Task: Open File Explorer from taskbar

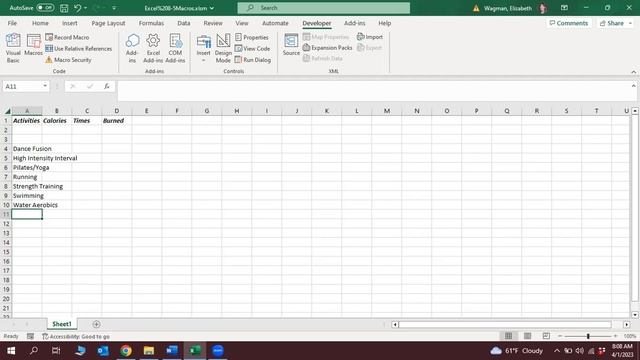Action: point(149,351)
